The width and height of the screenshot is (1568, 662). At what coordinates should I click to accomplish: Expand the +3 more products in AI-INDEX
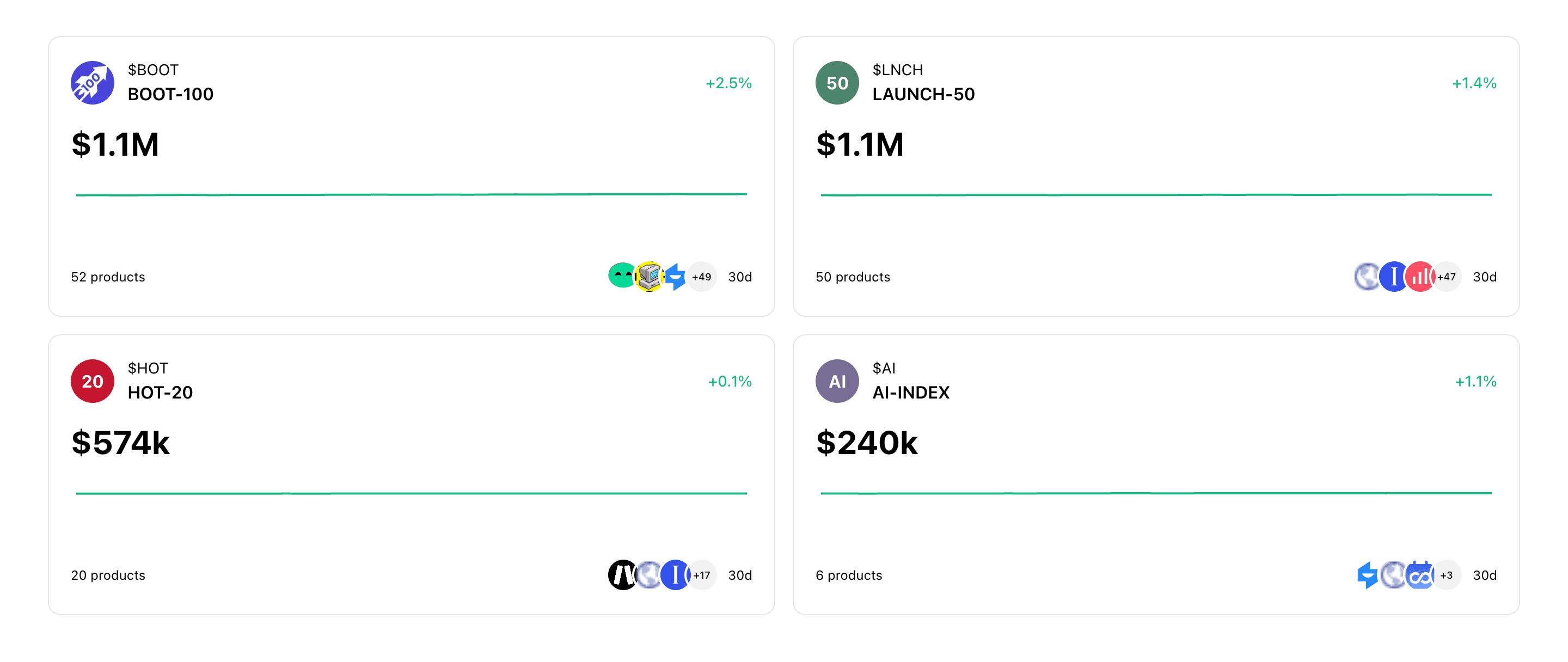point(1446,574)
